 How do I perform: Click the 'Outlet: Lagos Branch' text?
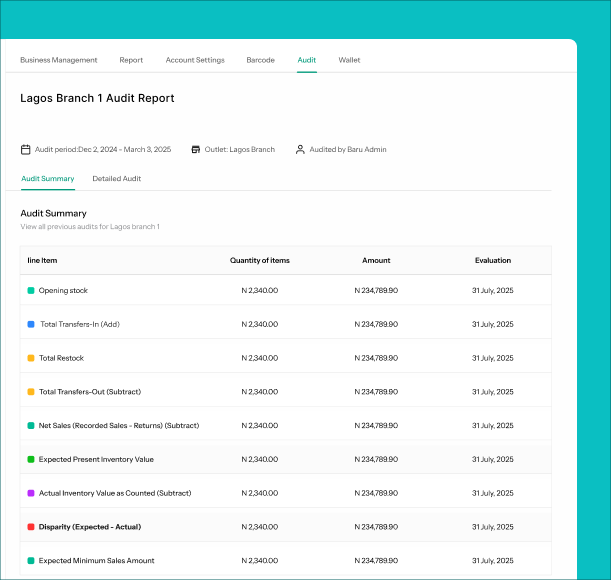pos(240,150)
